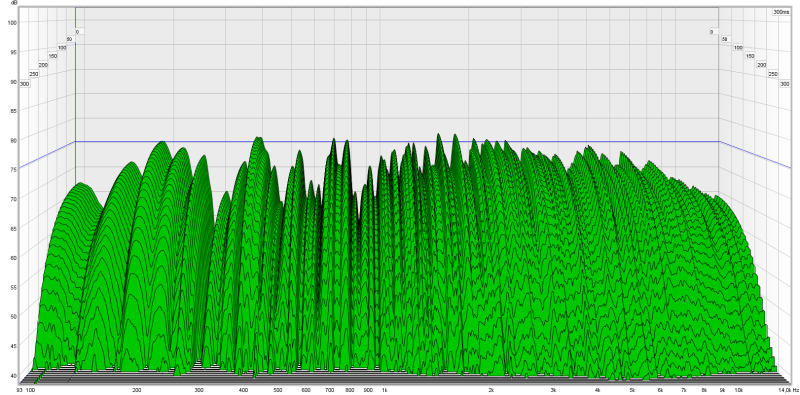The height and width of the screenshot is (395, 800).
Task: Click the 7k frequency axis label
Action: 684,390
